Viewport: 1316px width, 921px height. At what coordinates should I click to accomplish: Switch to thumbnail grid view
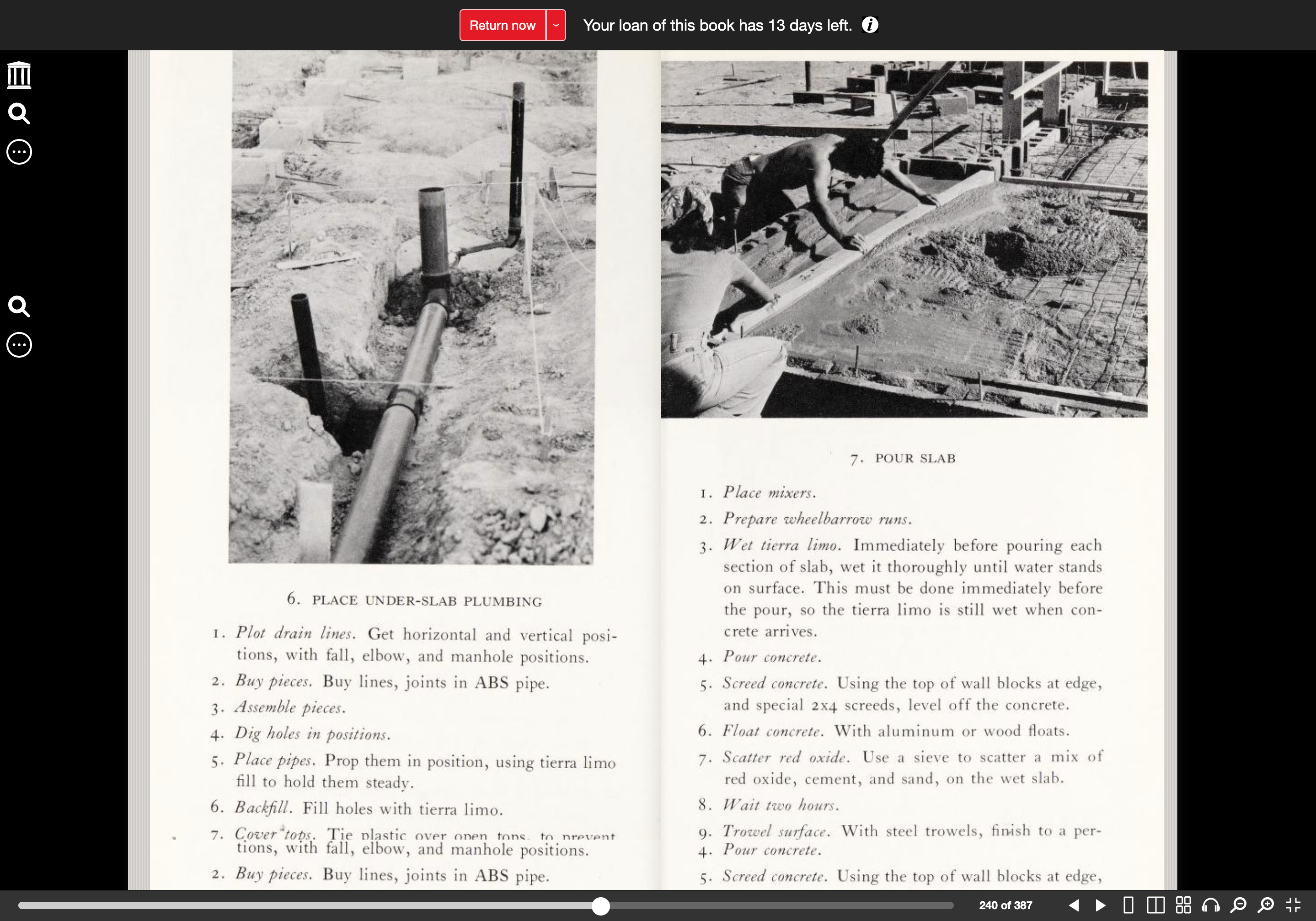(x=1183, y=905)
